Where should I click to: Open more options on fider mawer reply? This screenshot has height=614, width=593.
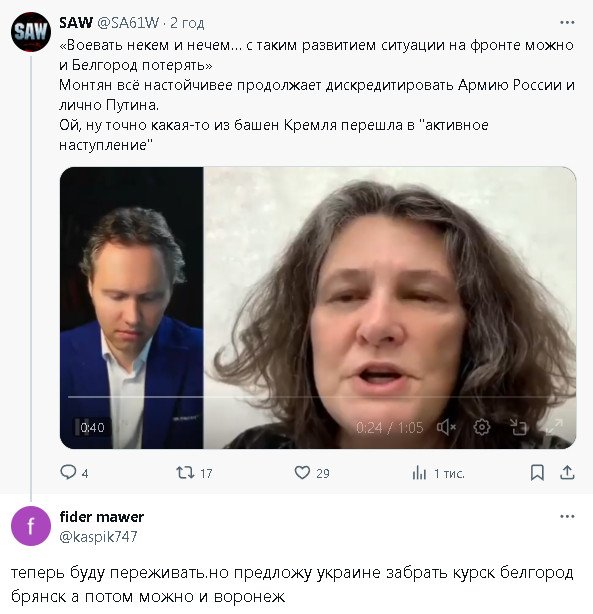click(567, 516)
